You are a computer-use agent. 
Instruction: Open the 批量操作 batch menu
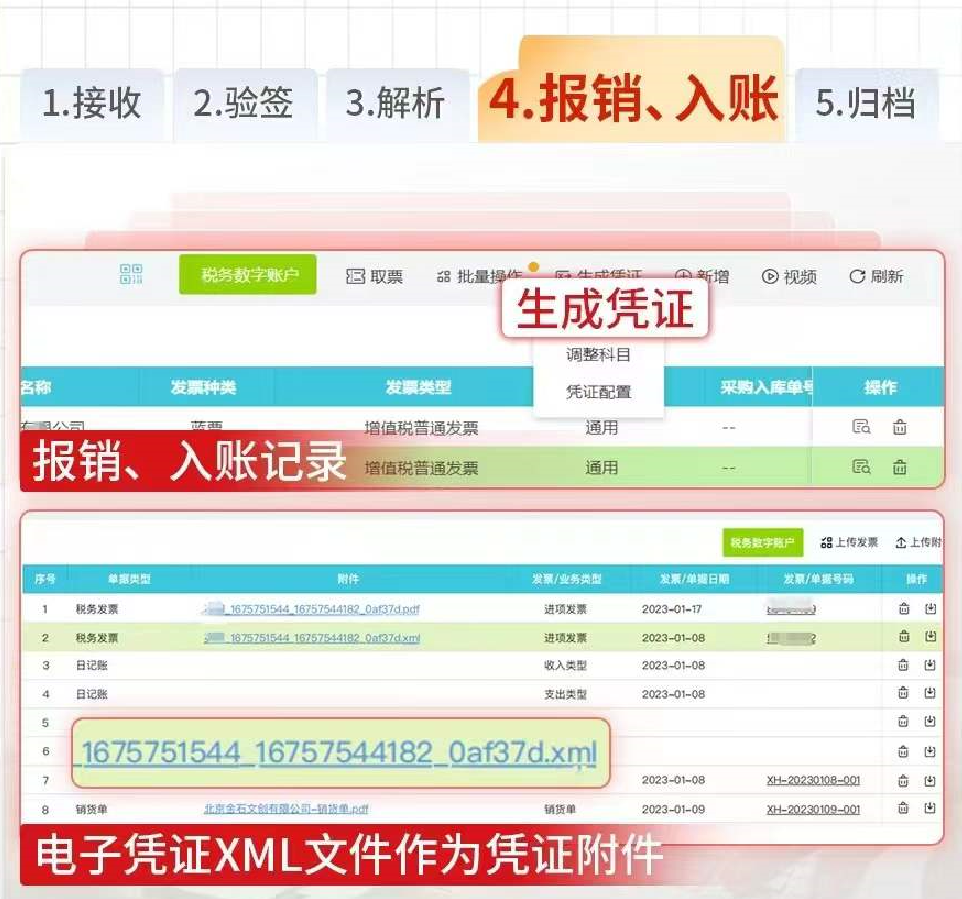(x=480, y=277)
